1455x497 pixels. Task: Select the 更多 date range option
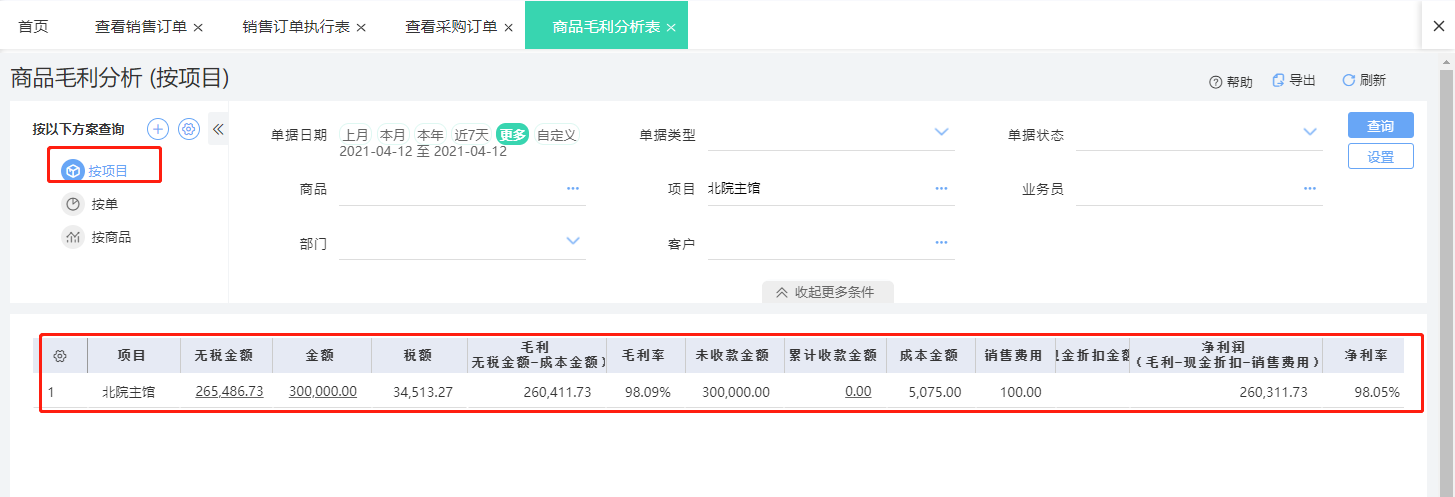pos(513,135)
